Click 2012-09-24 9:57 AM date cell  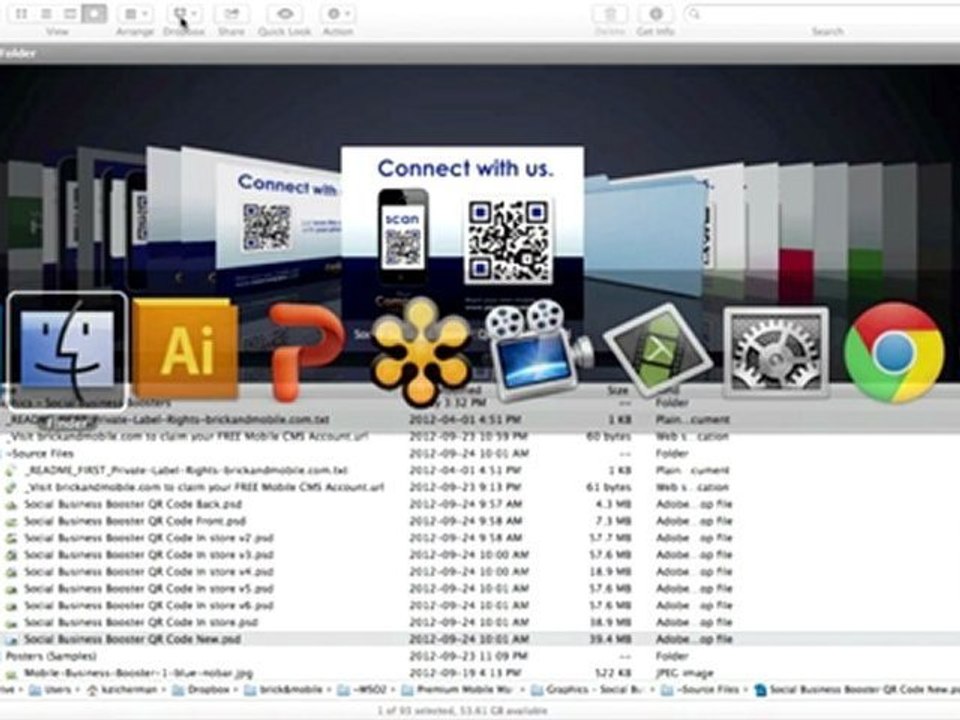(x=466, y=504)
